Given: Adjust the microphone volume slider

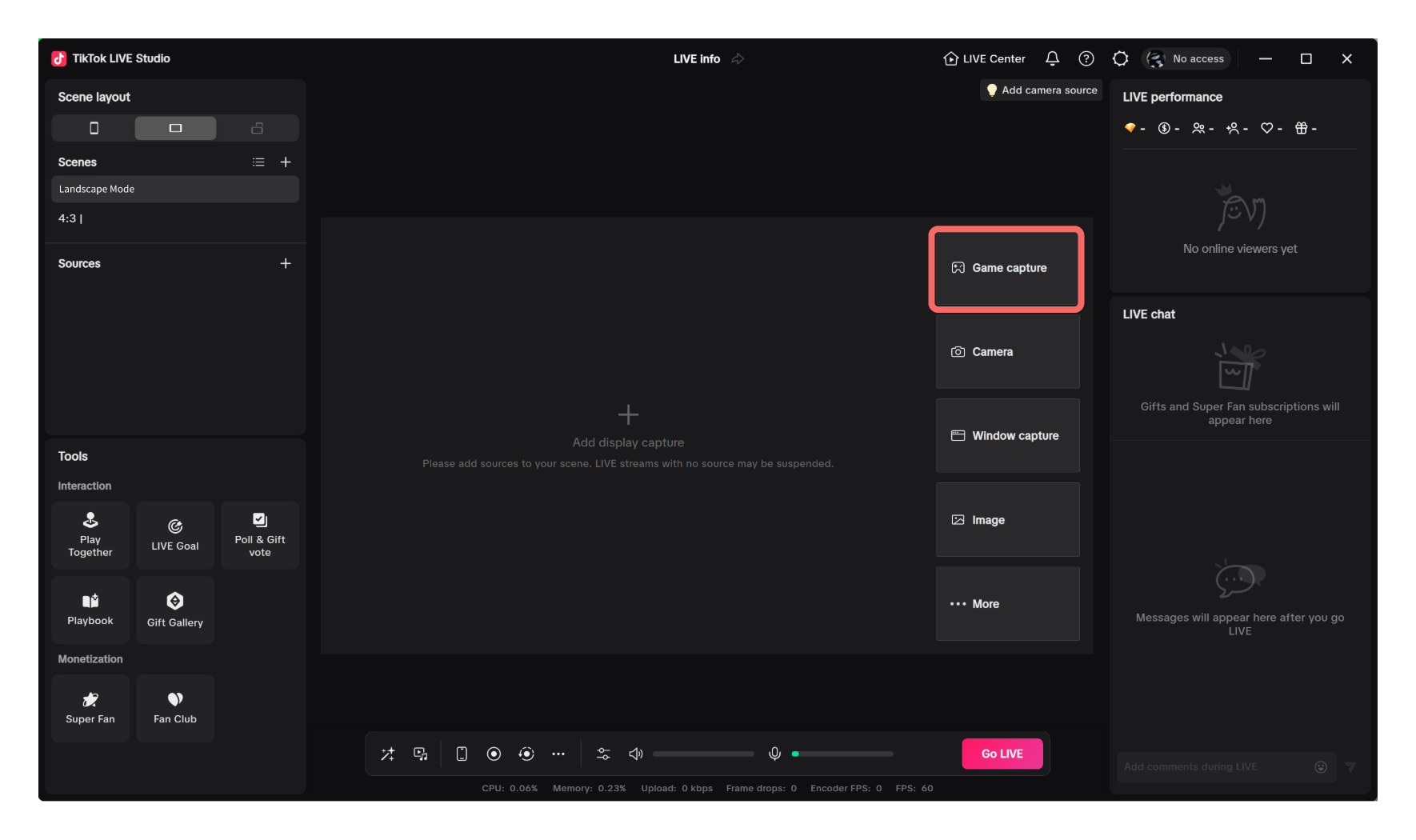Looking at the screenshot, I should 842,754.
